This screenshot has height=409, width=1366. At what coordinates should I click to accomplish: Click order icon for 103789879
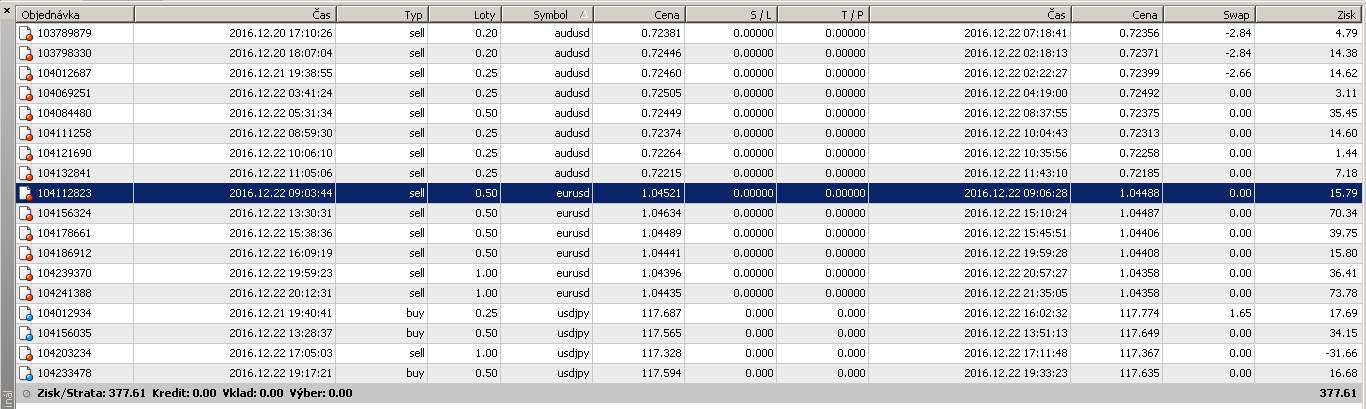[26, 33]
